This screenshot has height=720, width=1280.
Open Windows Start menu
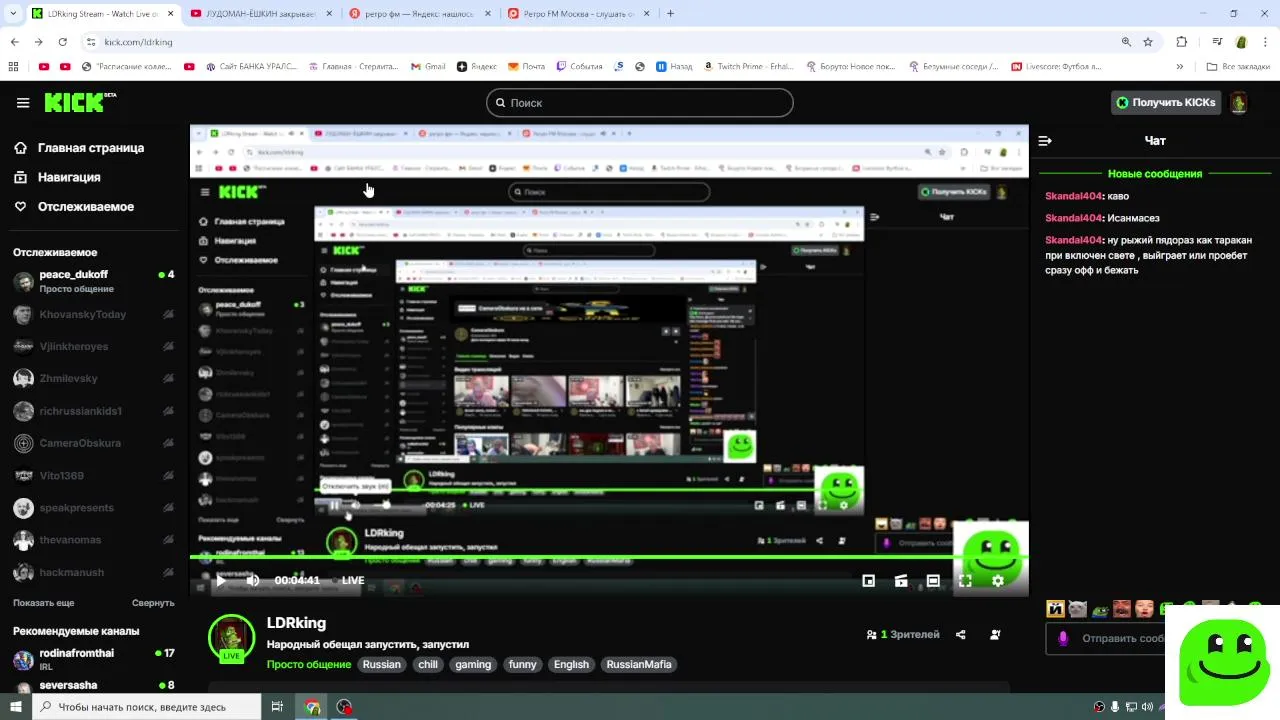click(x=16, y=707)
